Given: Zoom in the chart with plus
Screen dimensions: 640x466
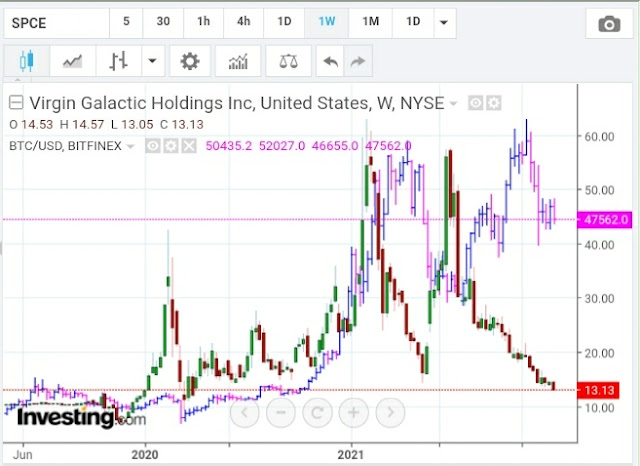Looking at the screenshot, I should [353, 413].
